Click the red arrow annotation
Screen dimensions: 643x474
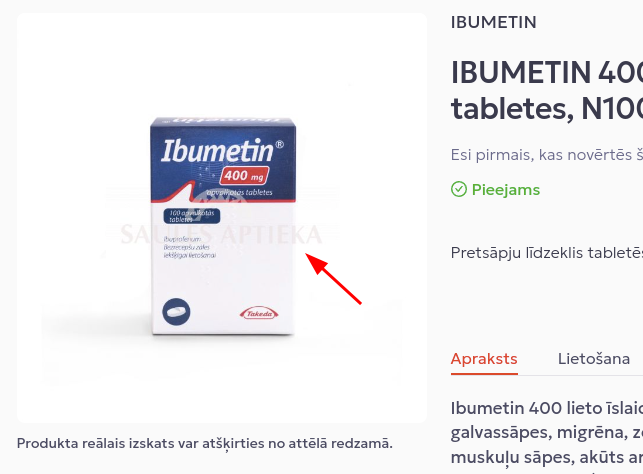click(x=333, y=278)
